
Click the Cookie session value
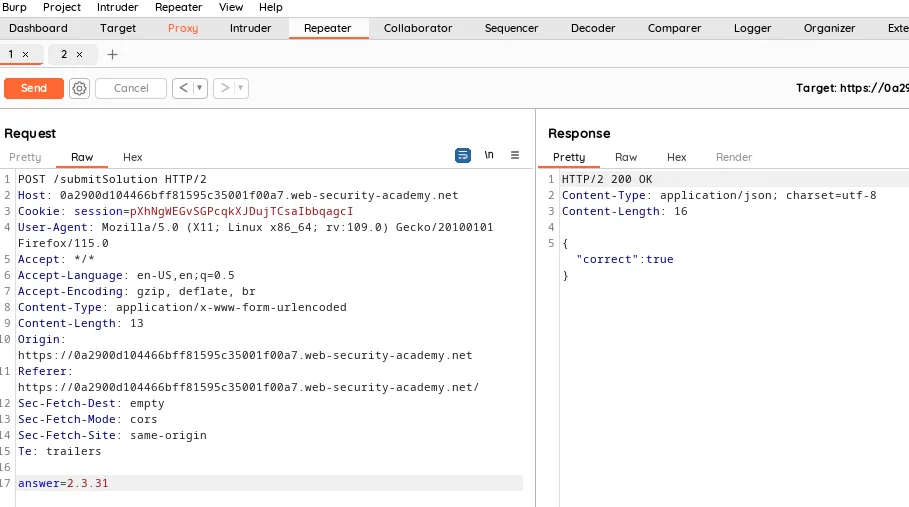(241, 211)
